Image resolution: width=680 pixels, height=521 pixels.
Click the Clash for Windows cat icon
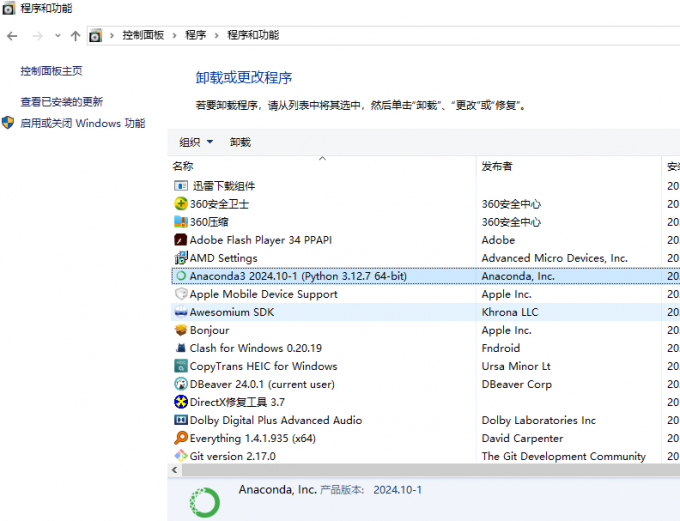pyautogui.click(x=181, y=347)
